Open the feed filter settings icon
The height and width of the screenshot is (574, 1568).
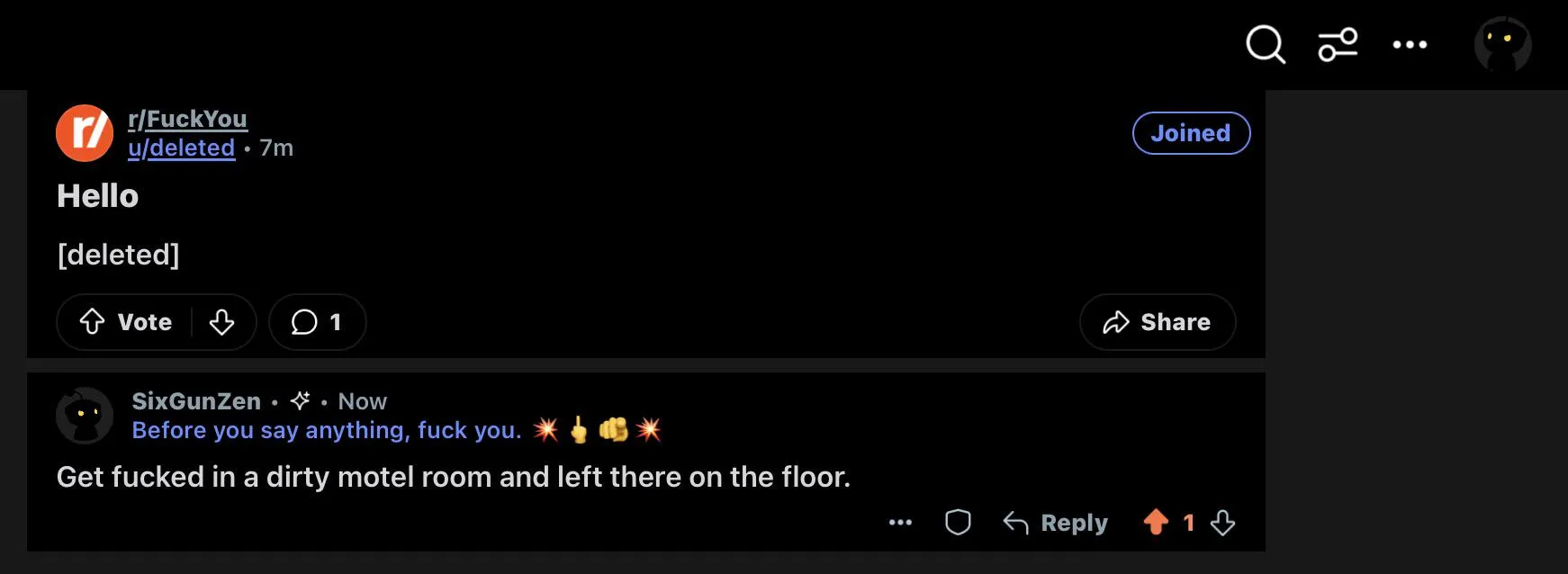pos(1338,44)
